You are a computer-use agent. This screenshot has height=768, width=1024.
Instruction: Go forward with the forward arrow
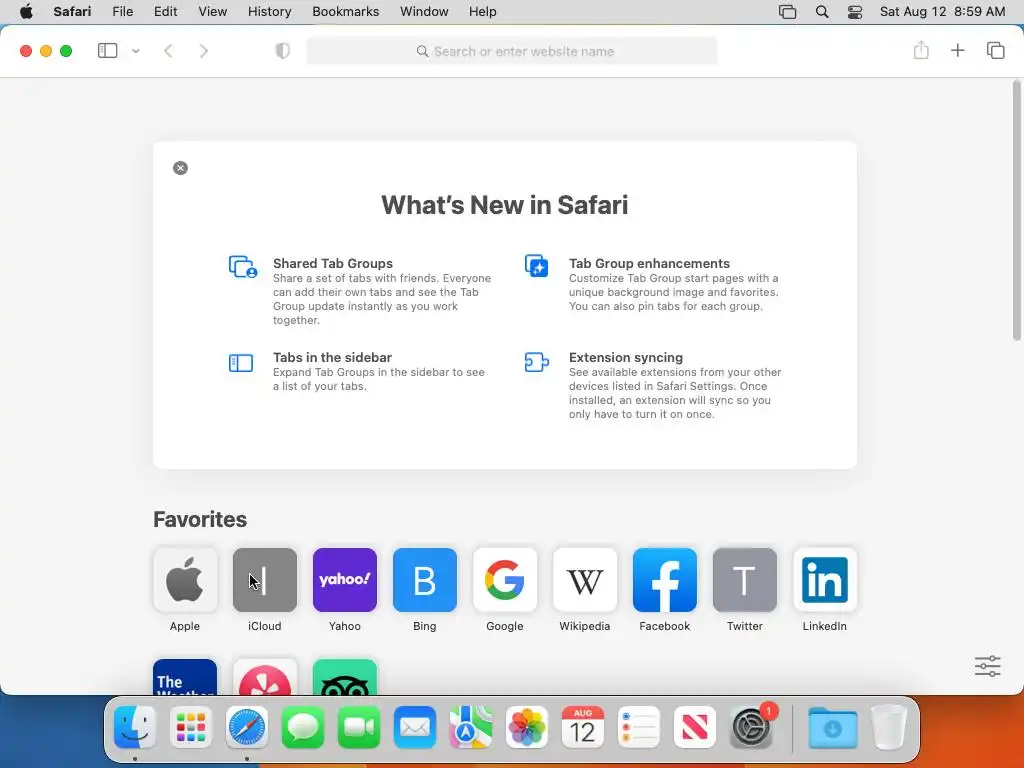pyautogui.click(x=204, y=51)
